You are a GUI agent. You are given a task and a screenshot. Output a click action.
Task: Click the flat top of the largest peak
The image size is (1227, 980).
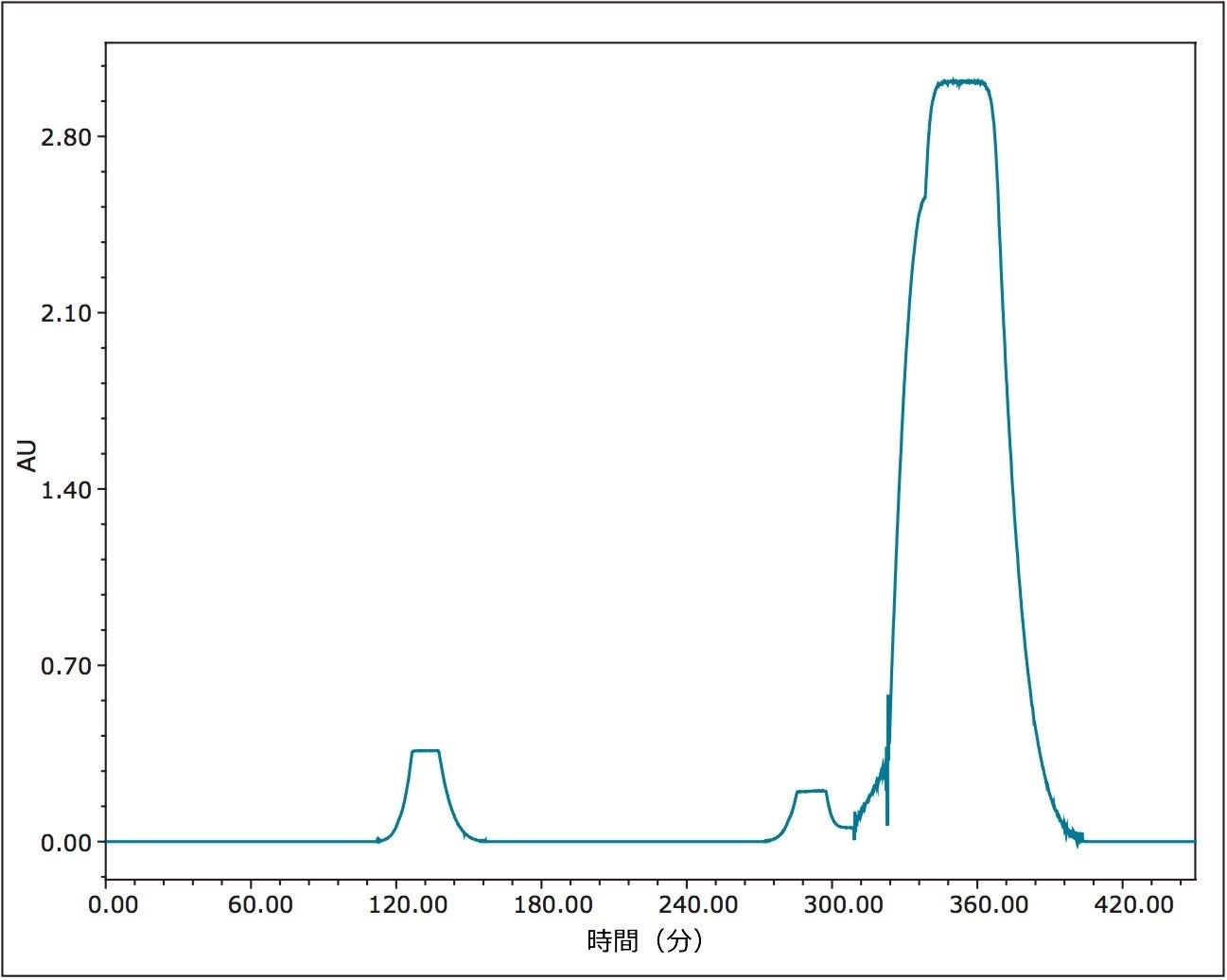point(960,83)
